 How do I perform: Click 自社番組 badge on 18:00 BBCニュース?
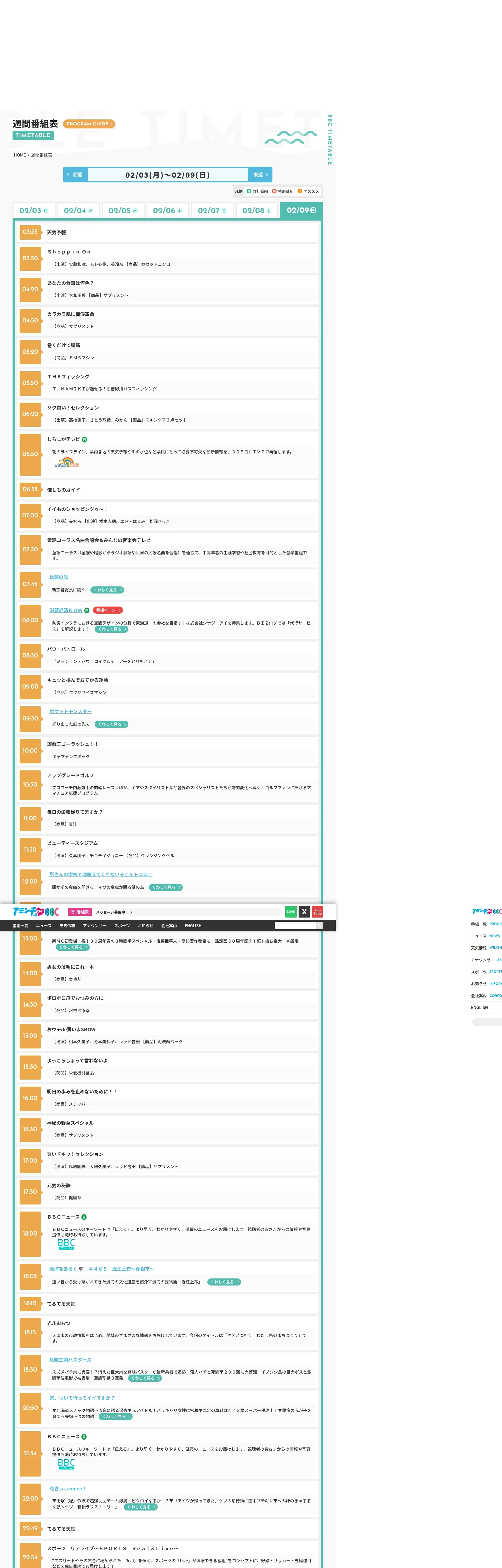point(84,1217)
